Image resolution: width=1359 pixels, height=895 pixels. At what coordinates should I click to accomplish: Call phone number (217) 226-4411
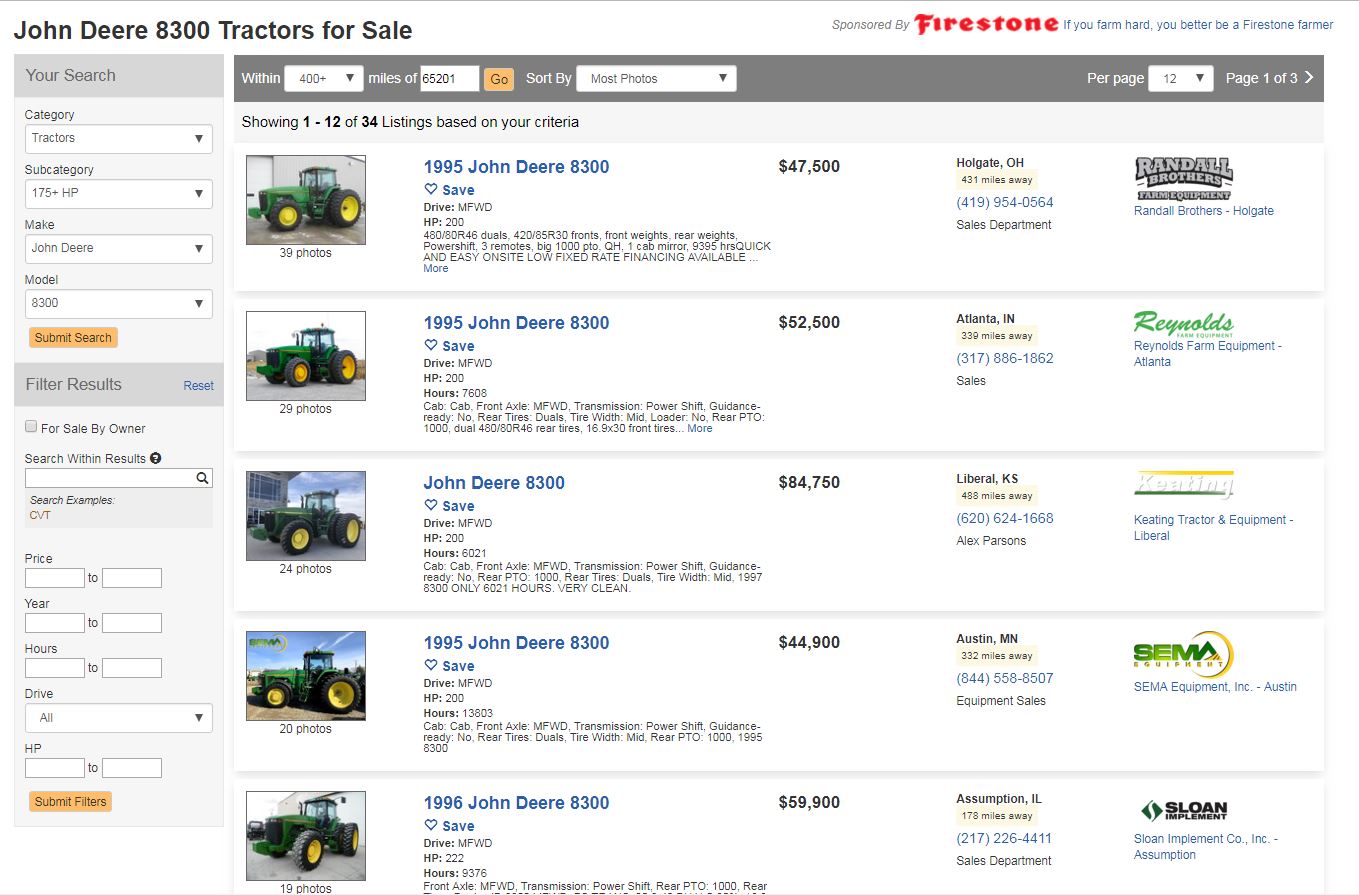1005,838
